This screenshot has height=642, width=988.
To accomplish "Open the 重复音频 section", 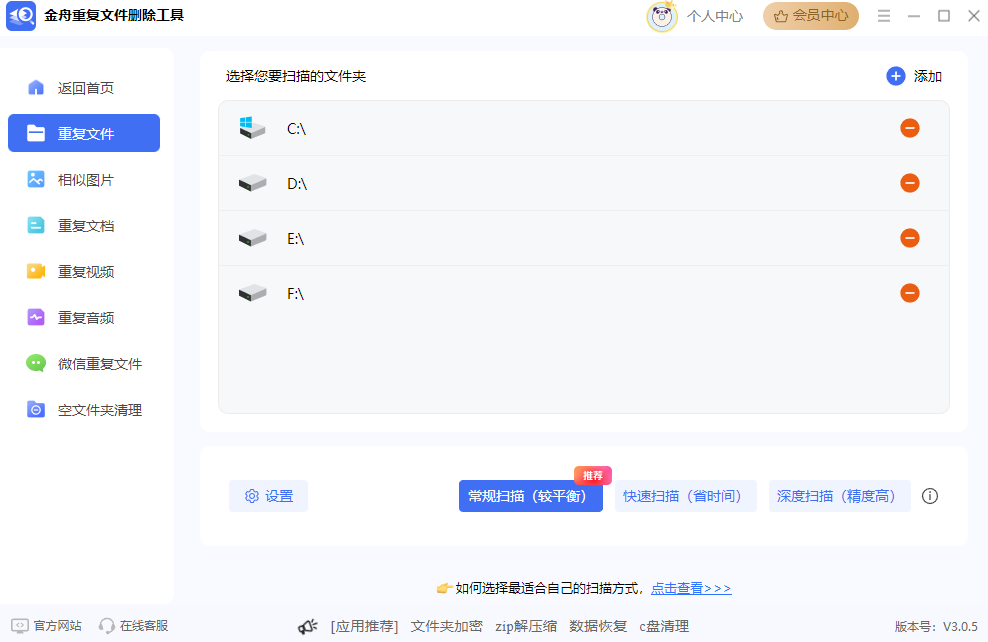I will click(84, 318).
